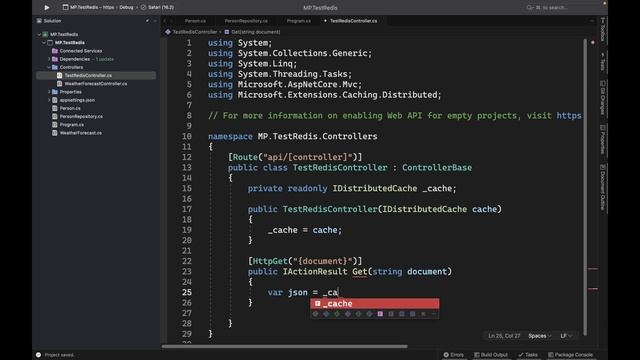The image size is (640, 360).
Task: Open the Git Changes side pad
Action: point(603,97)
